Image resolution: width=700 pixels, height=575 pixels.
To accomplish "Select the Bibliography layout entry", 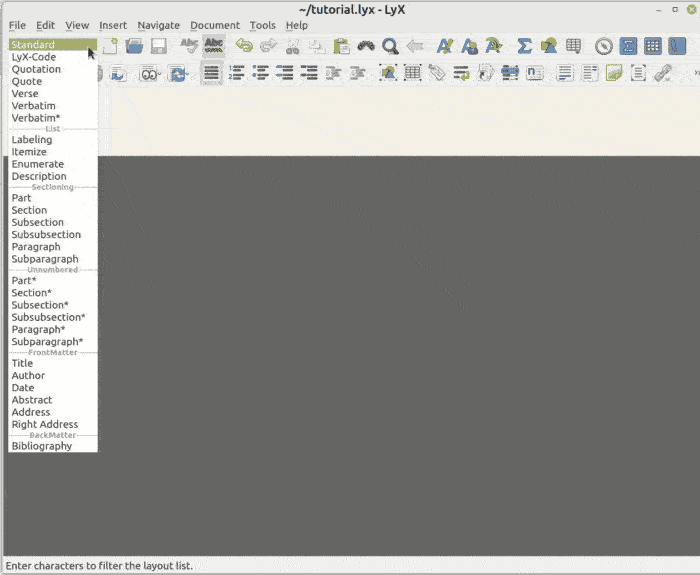I will [x=42, y=446].
